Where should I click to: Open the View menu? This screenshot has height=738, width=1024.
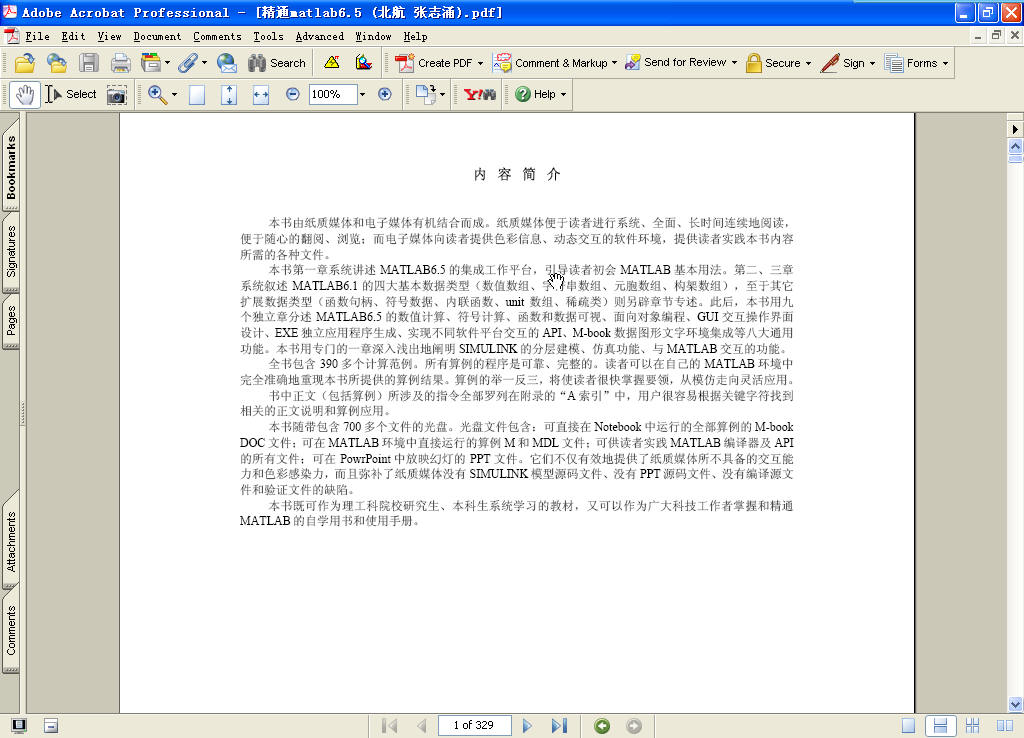point(109,37)
